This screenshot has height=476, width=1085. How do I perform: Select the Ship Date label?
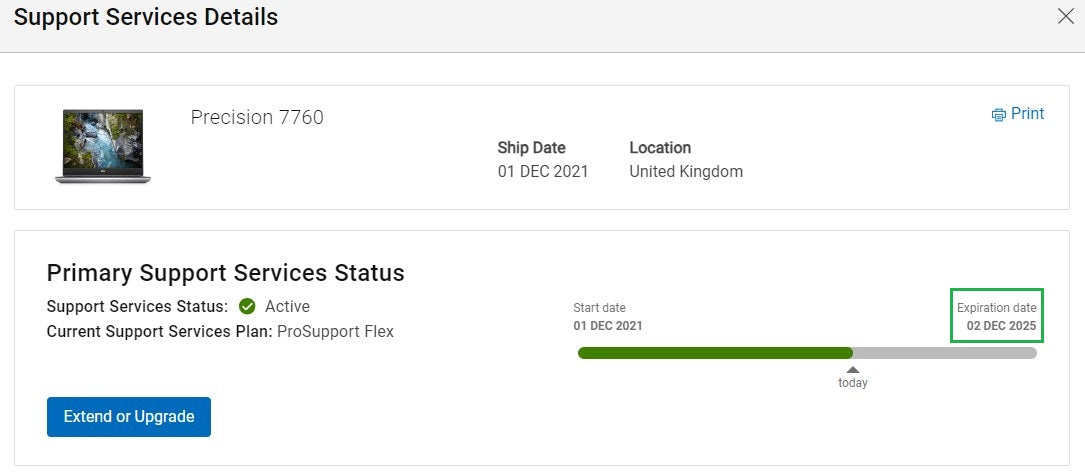tap(531, 148)
